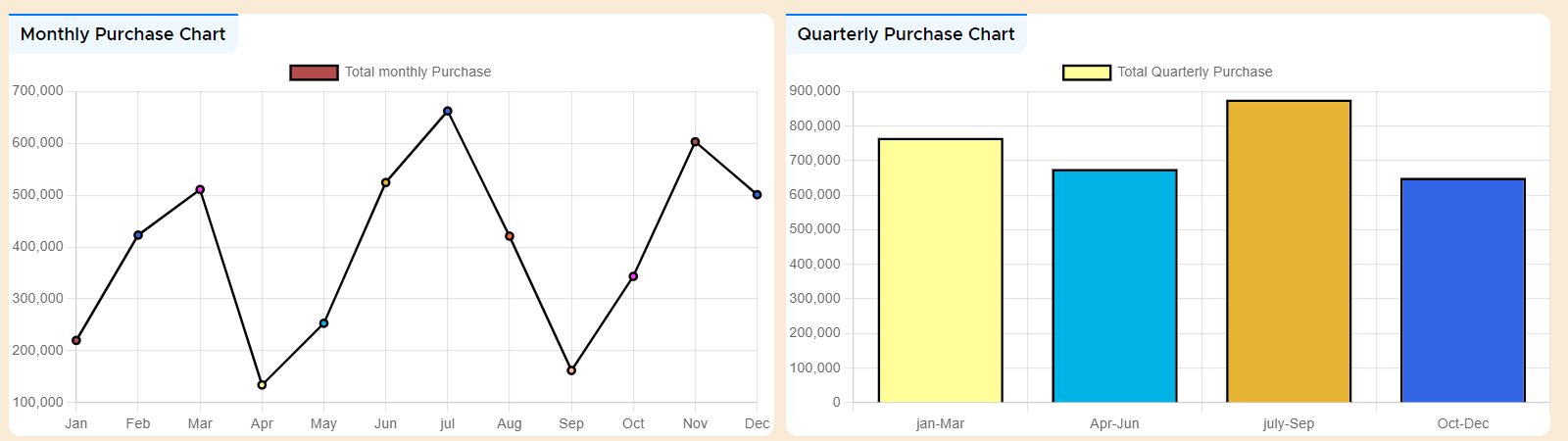This screenshot has height=441, width=1568.
Task: Click the July data point on line chart
Action: (x=448, y=112)
